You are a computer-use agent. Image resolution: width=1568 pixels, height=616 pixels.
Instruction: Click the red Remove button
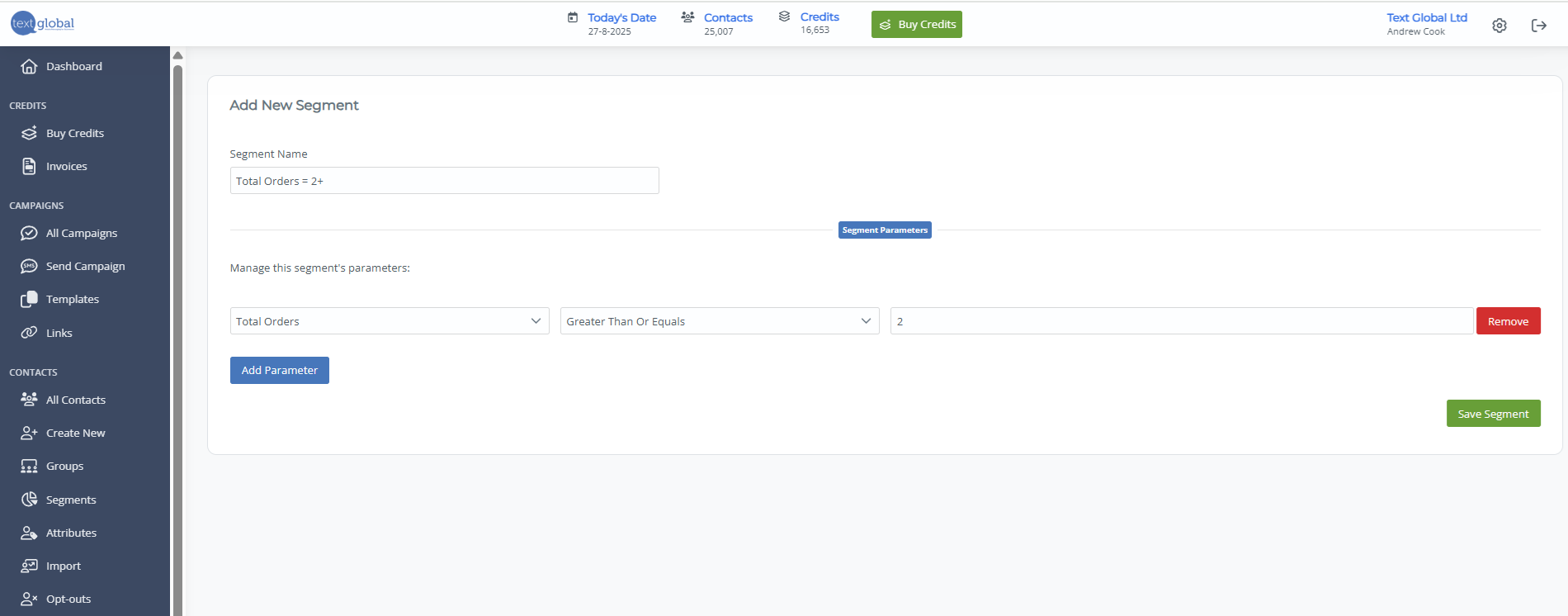(x=1509, y=321)
